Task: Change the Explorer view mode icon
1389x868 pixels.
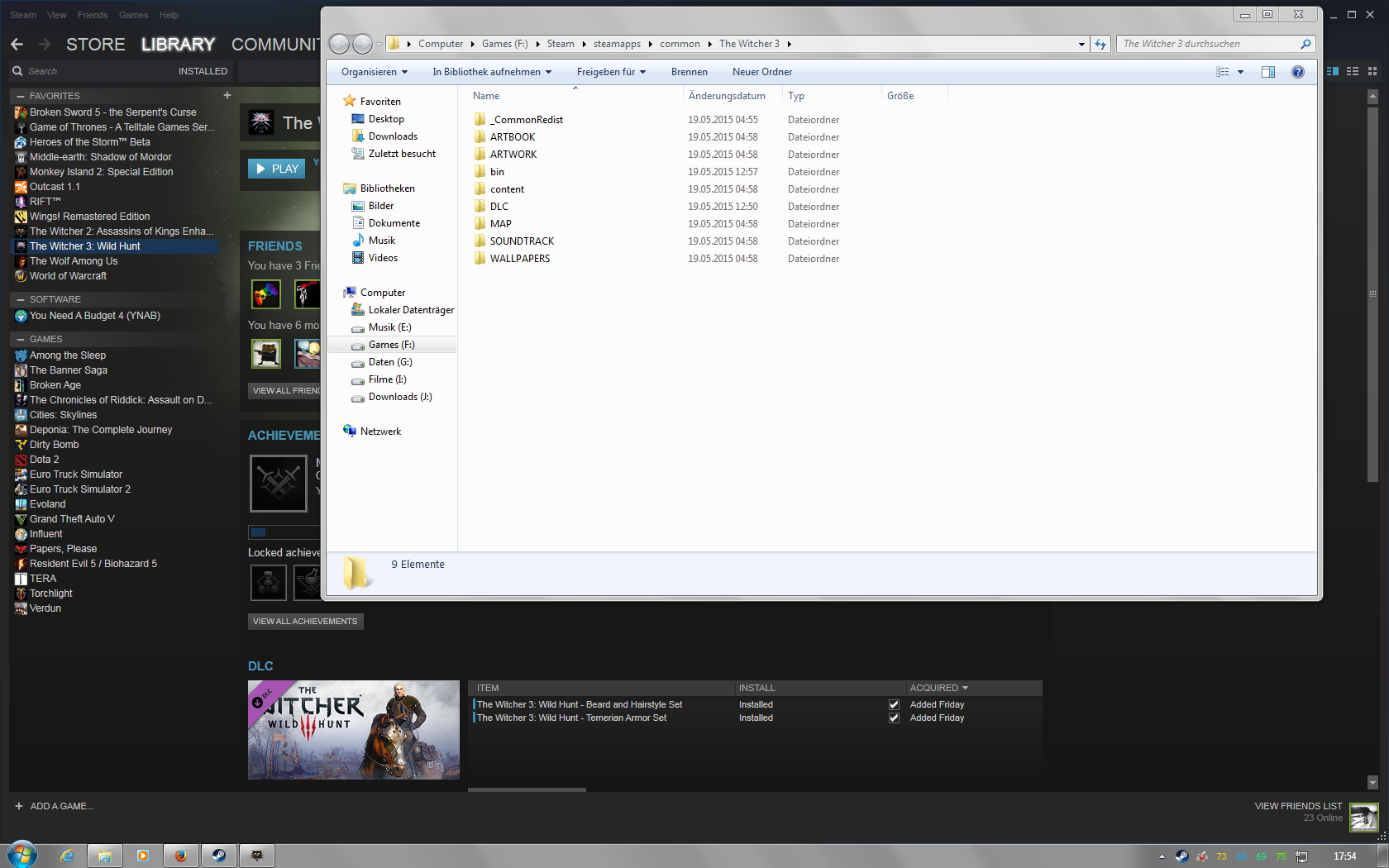Action: (1223, 72)
